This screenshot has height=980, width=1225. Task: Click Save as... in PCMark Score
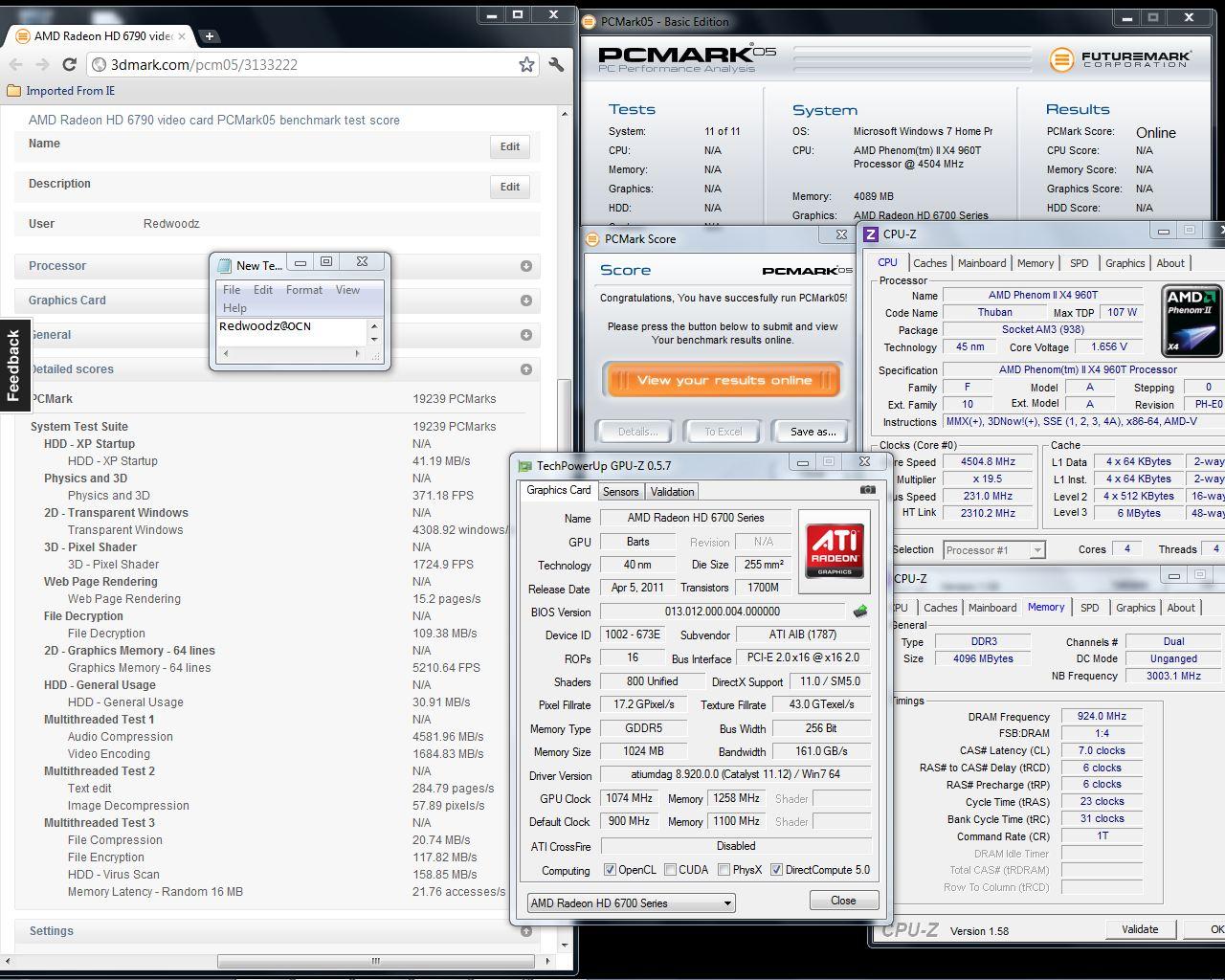click(813, 432)
